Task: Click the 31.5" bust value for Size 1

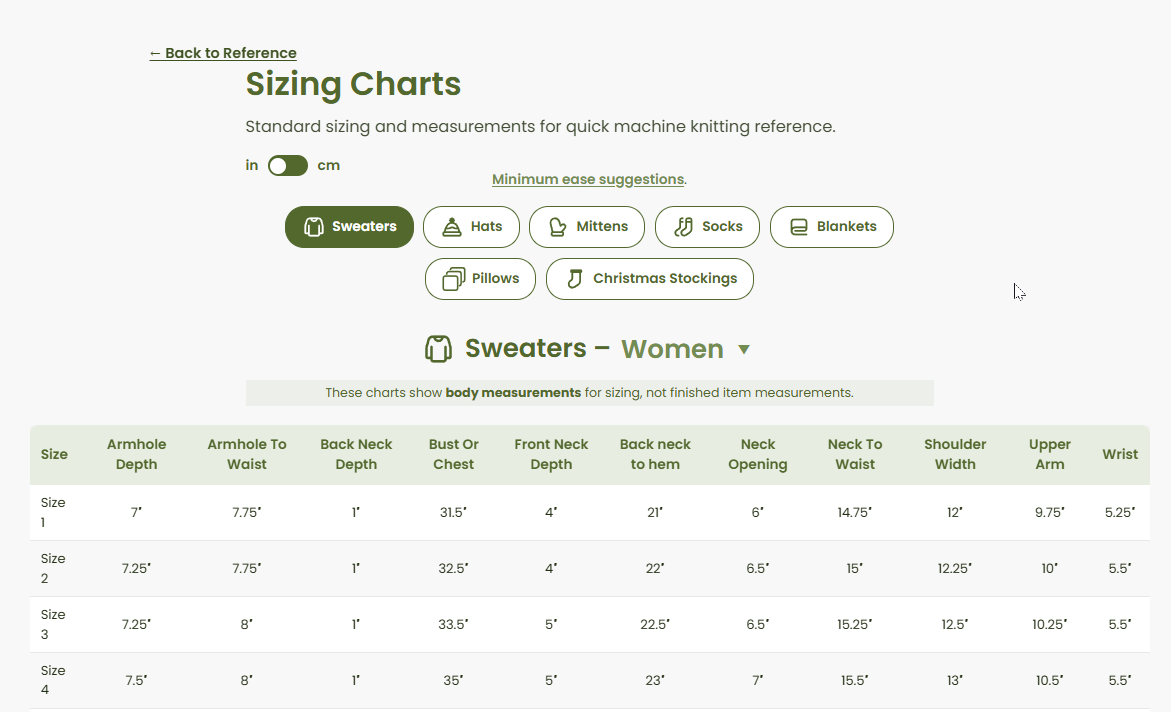Action: tap(453, 513)
